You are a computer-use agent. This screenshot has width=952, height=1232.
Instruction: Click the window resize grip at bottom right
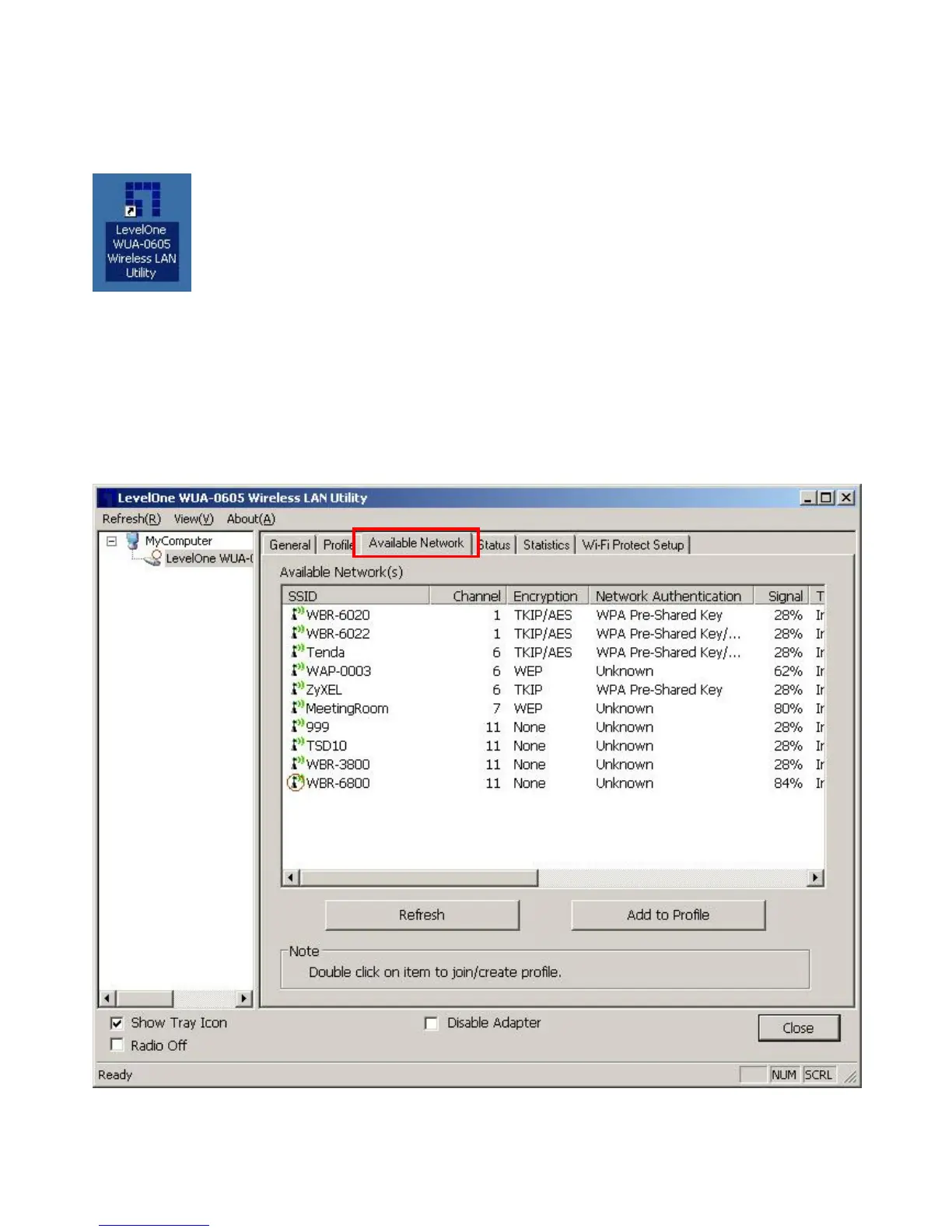pyautogui.click(x=851, y=1076)
